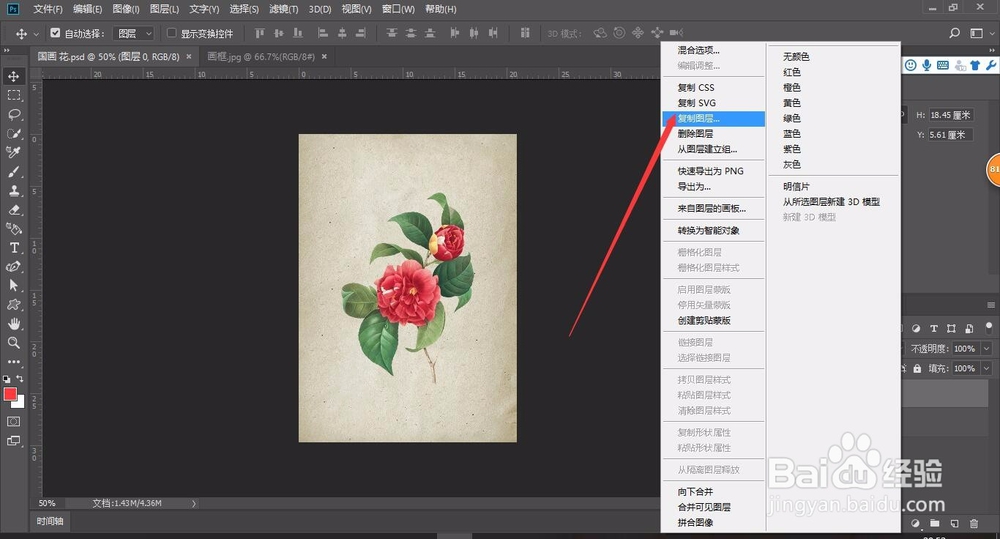Enable the Show Transform Controls (显示变换控件) checkbox
Screen dimensions: 1000x539
point(172,33)
